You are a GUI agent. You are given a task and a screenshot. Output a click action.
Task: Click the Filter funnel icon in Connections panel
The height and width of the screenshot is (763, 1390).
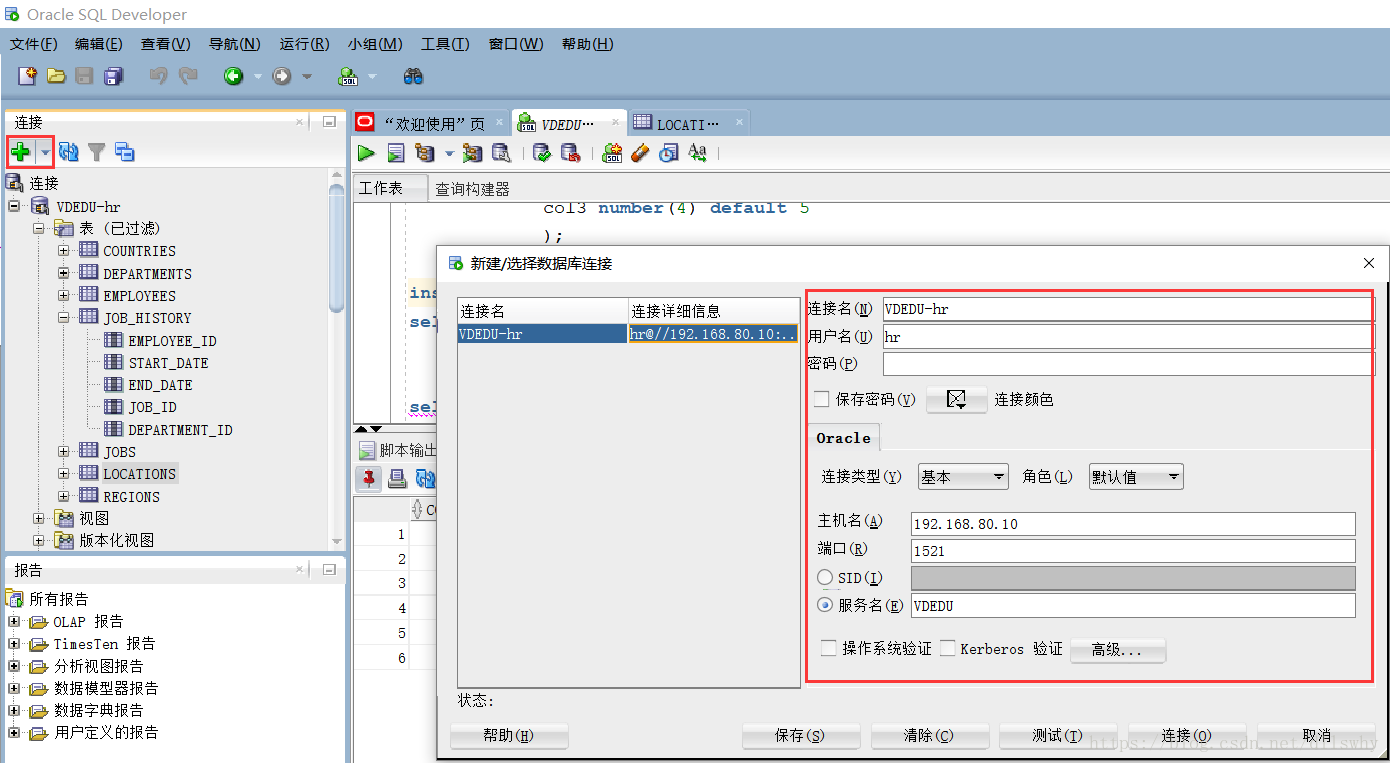(96, 152)
